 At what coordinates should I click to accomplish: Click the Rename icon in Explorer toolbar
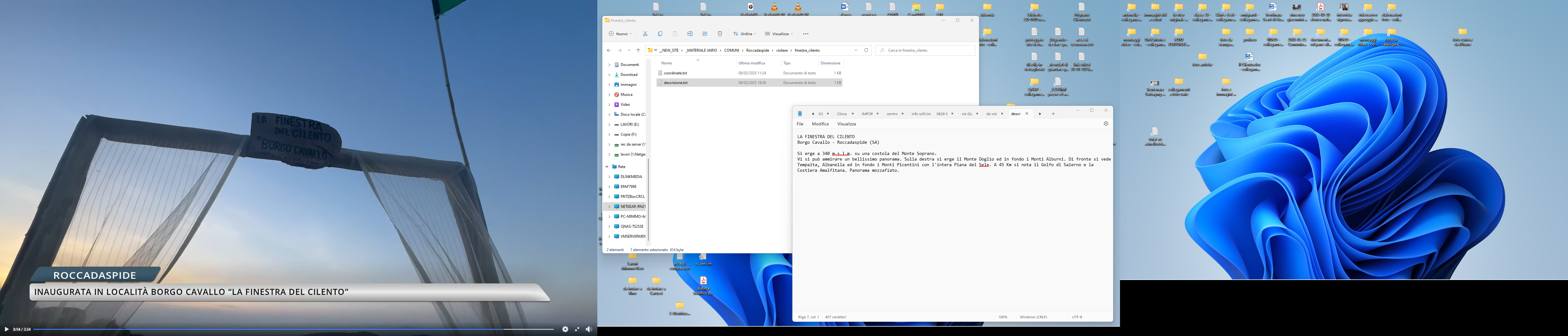(690, 34)
